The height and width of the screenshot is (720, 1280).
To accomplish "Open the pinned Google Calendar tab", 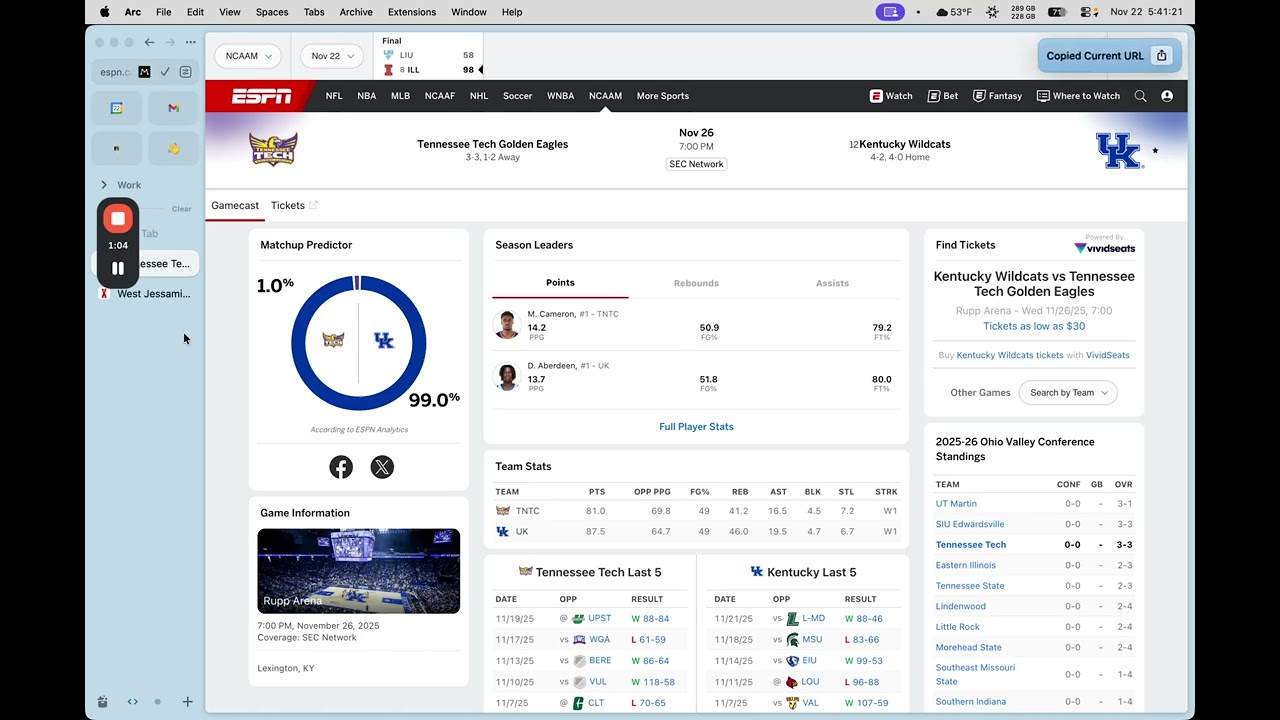I will [117, 108].
